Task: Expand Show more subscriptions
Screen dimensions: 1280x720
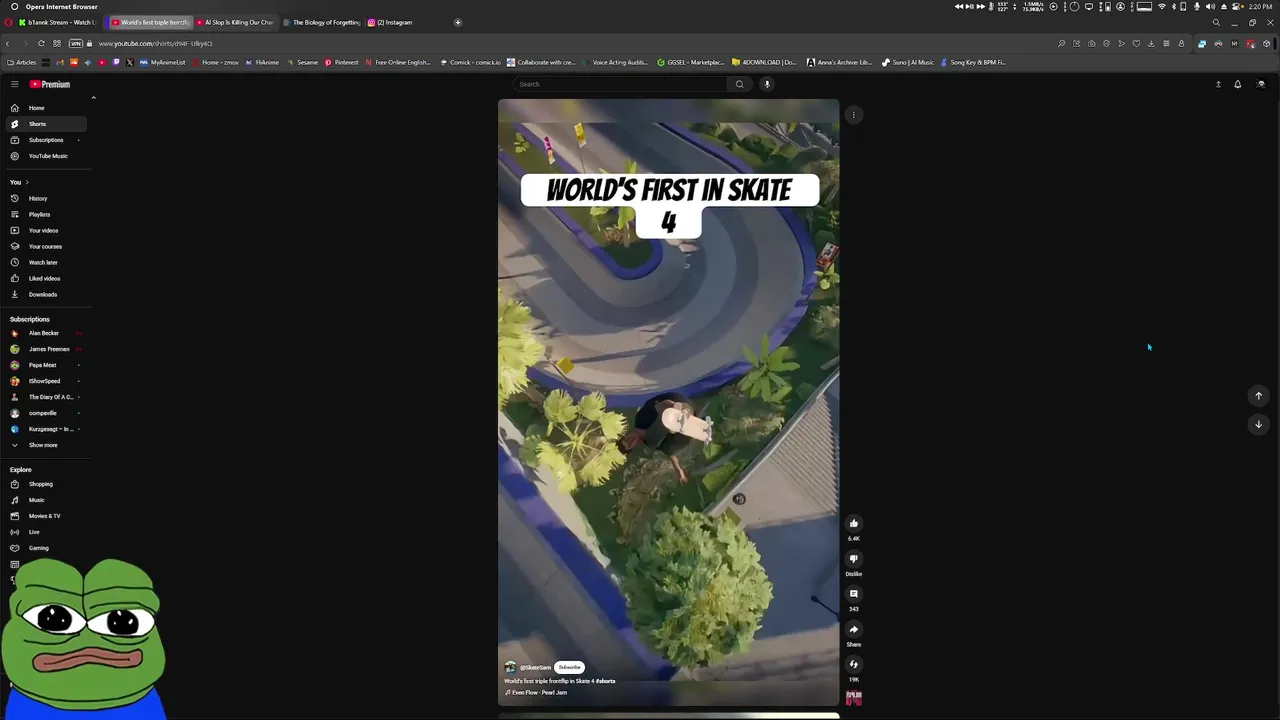Action: 45,445
